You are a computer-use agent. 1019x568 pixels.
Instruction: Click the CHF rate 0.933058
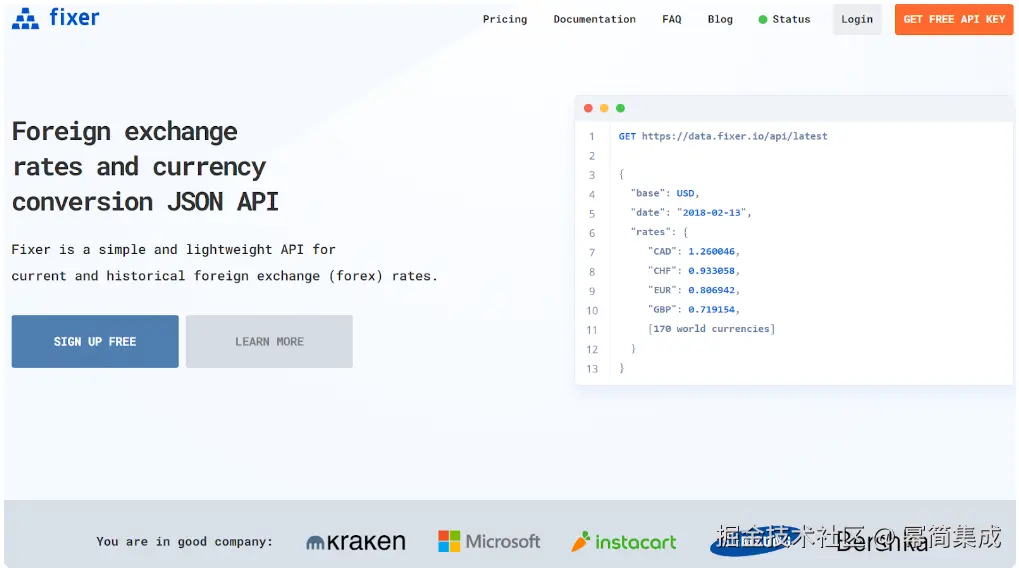tap(712, 271)
